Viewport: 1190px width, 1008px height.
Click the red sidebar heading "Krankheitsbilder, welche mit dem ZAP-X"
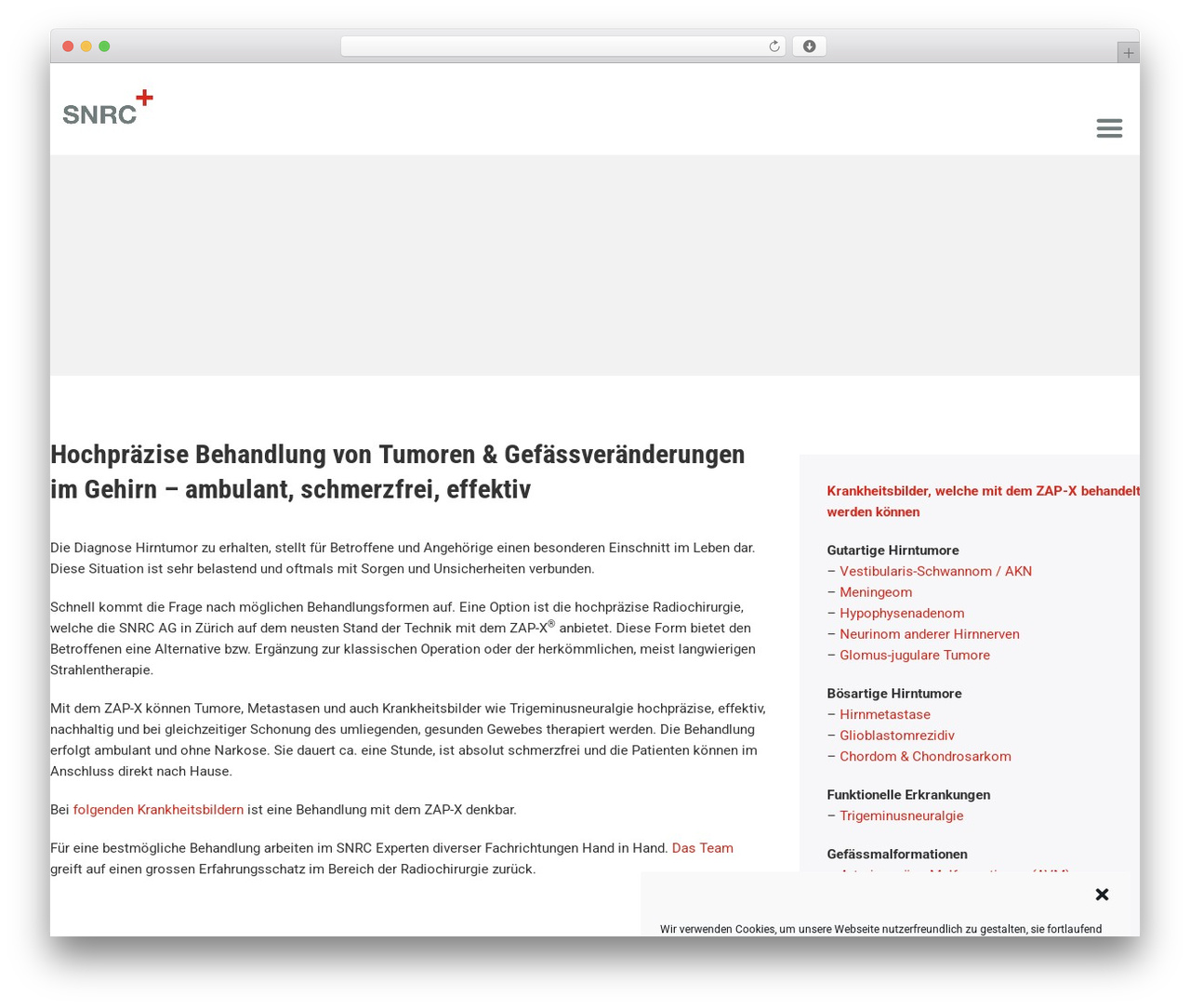984,501
